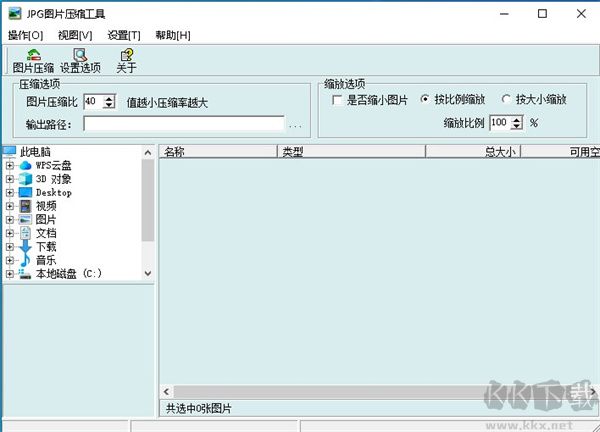The width and height of the screenshot is (600, 432).
Task: Select the 图片 pictures icon
Action: pos(25,220)
